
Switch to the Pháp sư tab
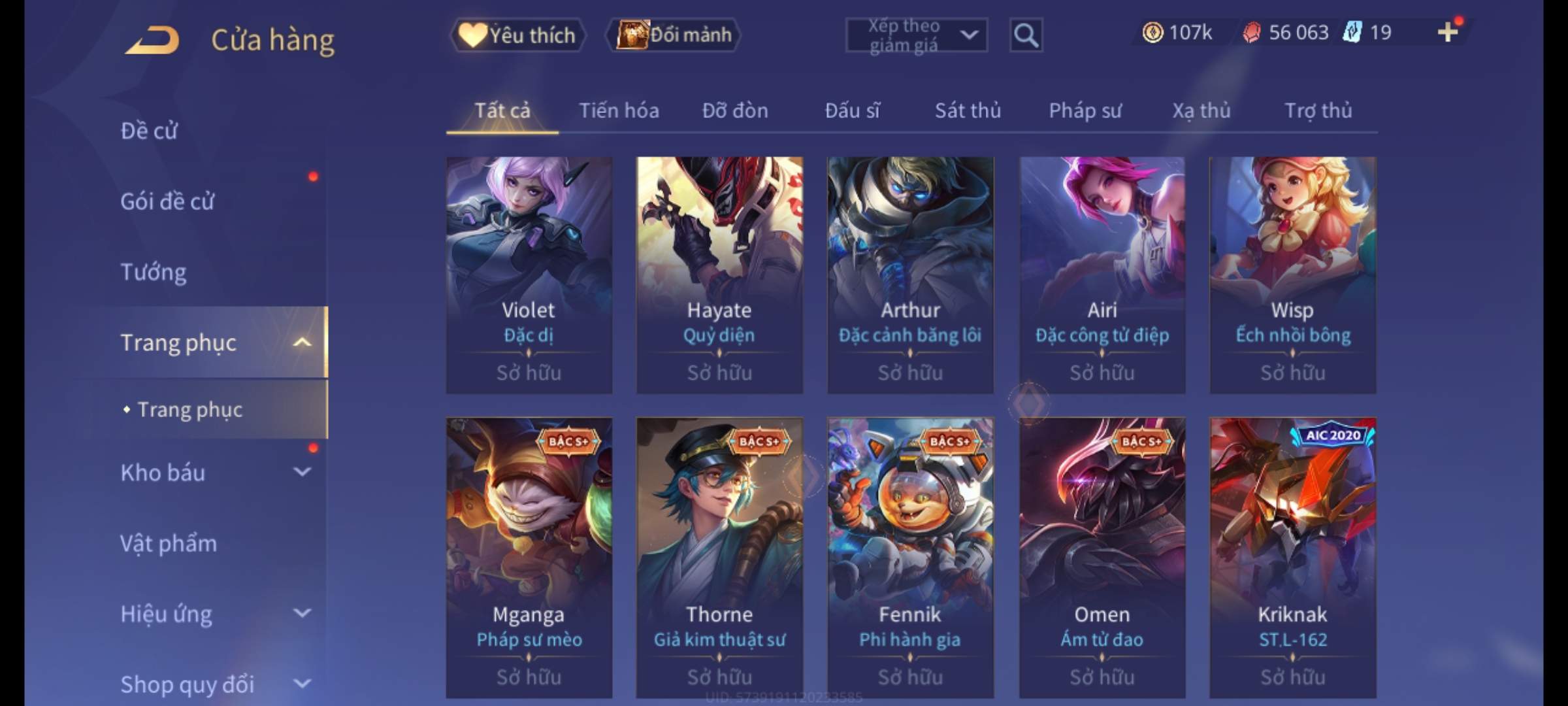click(x=1085, y=110)
